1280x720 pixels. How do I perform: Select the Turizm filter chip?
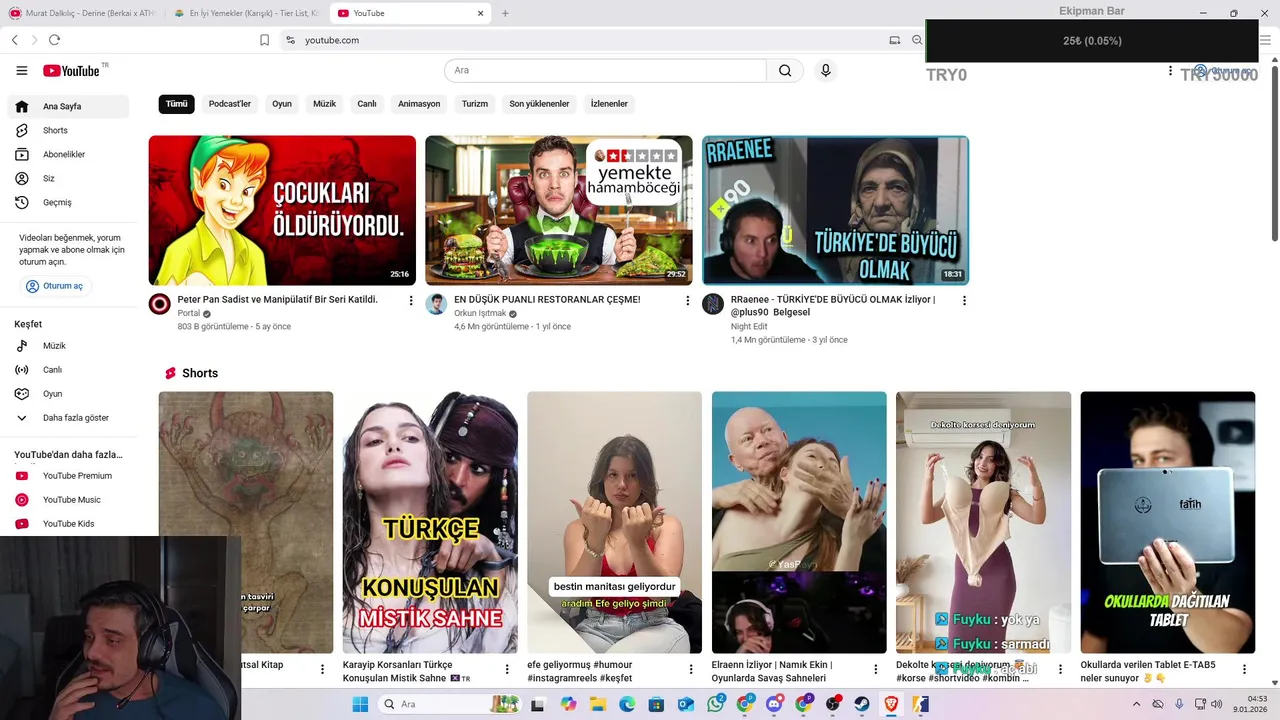click(475, 104)
